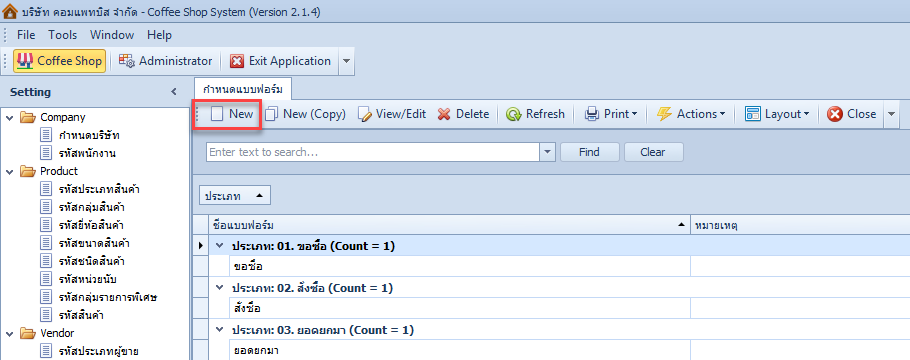Click the Actions lightning icon
The height and width of the screenshot is (360, 910).
(664, 114)
